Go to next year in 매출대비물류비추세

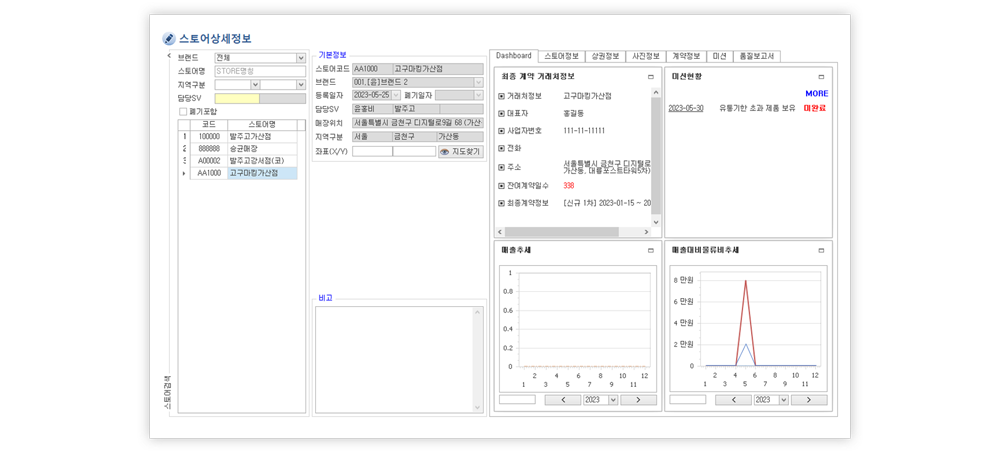coord(809,400)
